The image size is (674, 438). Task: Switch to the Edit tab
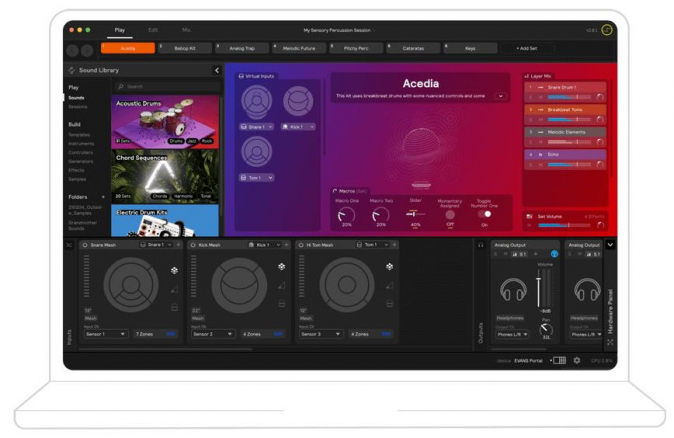coord(152,31)
